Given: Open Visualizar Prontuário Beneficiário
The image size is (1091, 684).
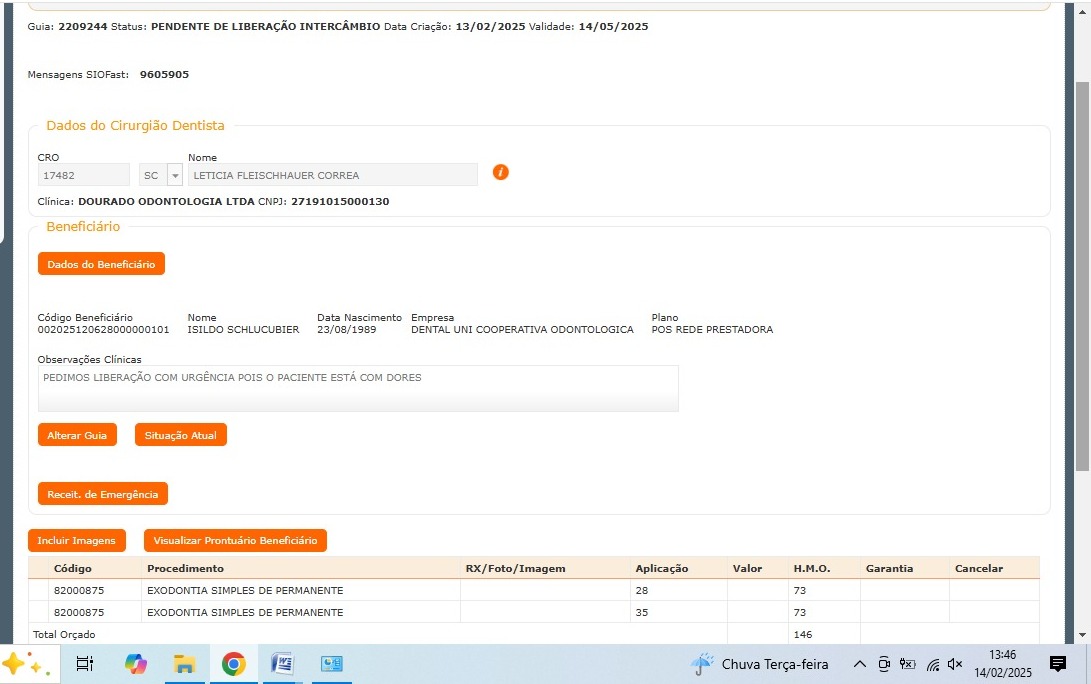Looking at the screenshot, I should [235, 541].
